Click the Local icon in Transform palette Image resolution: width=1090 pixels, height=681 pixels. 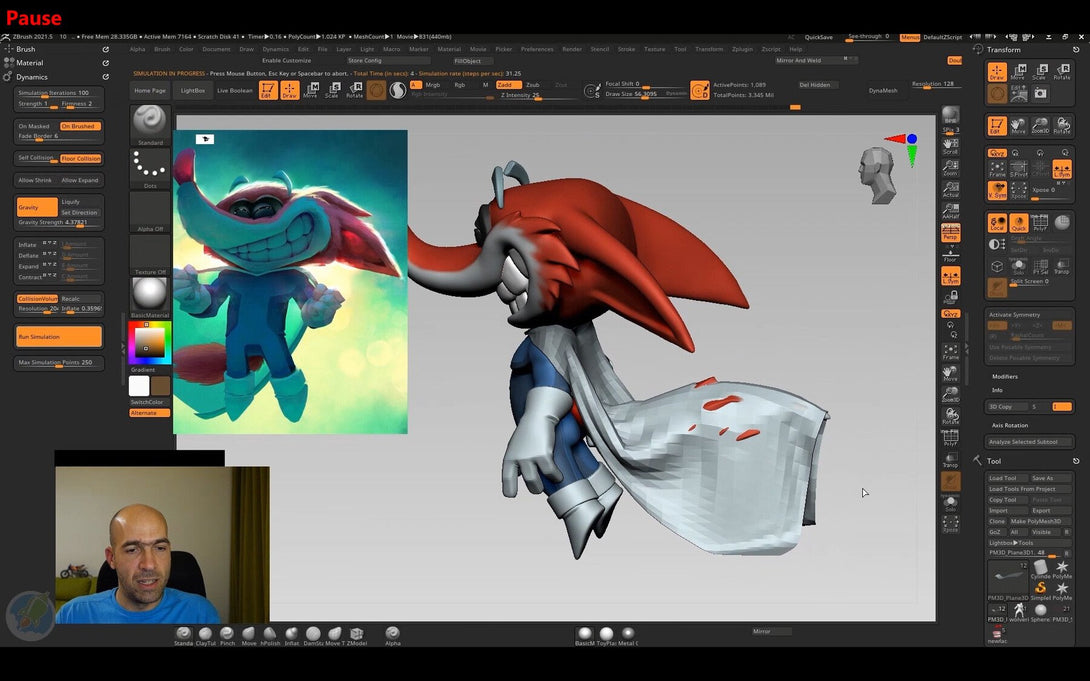(x=997, y=223)
